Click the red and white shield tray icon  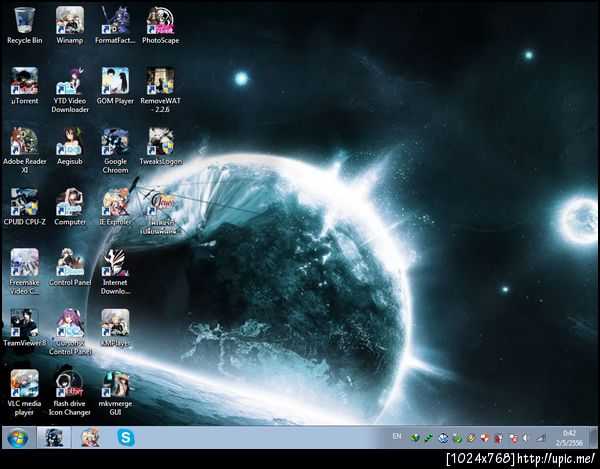[485, 438]
